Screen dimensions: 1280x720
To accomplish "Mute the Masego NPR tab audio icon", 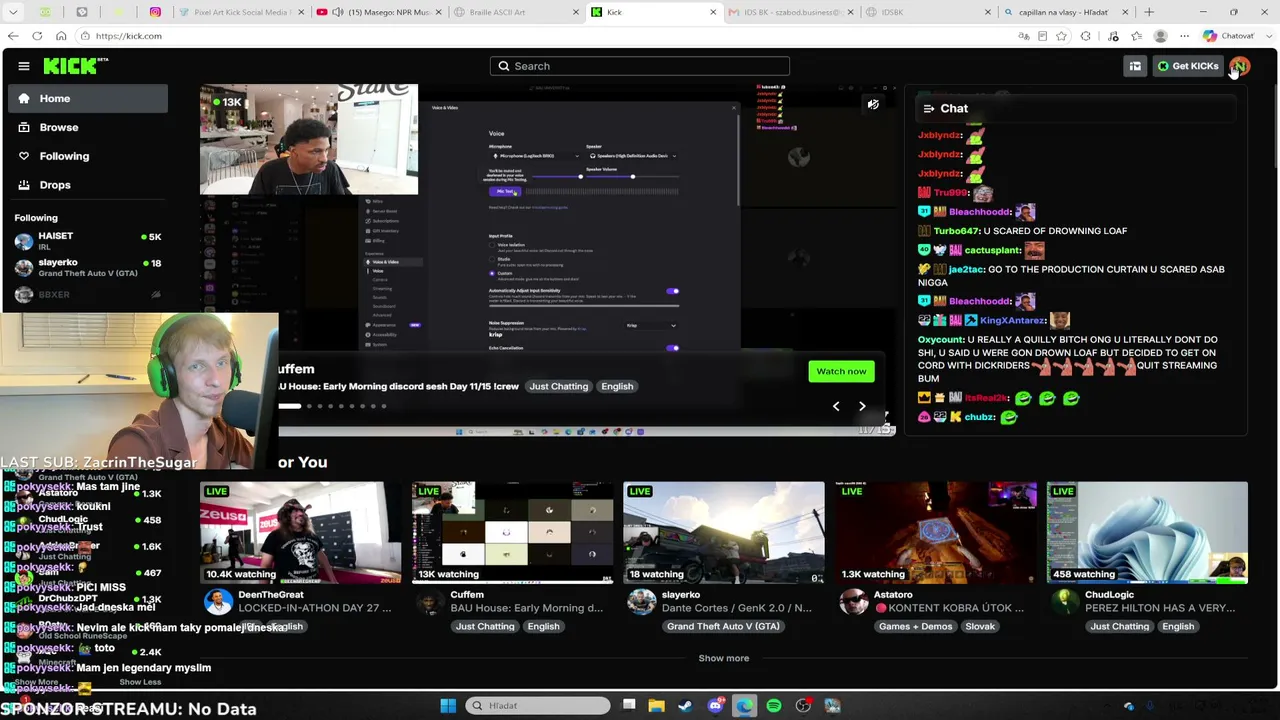I will point(338,12).
